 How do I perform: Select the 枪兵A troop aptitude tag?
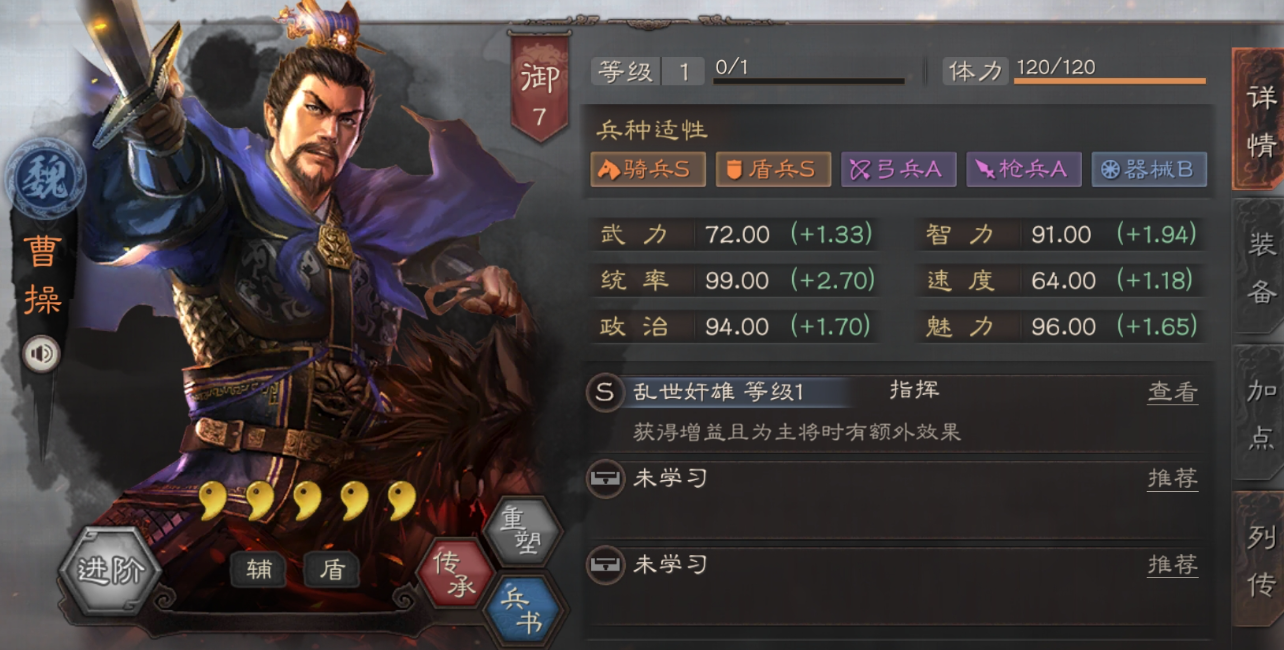pyautogui.click(x=1023, y=169)
